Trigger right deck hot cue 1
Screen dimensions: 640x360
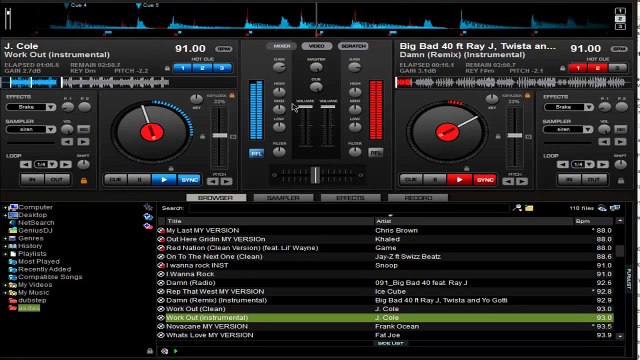pos(578,68)
